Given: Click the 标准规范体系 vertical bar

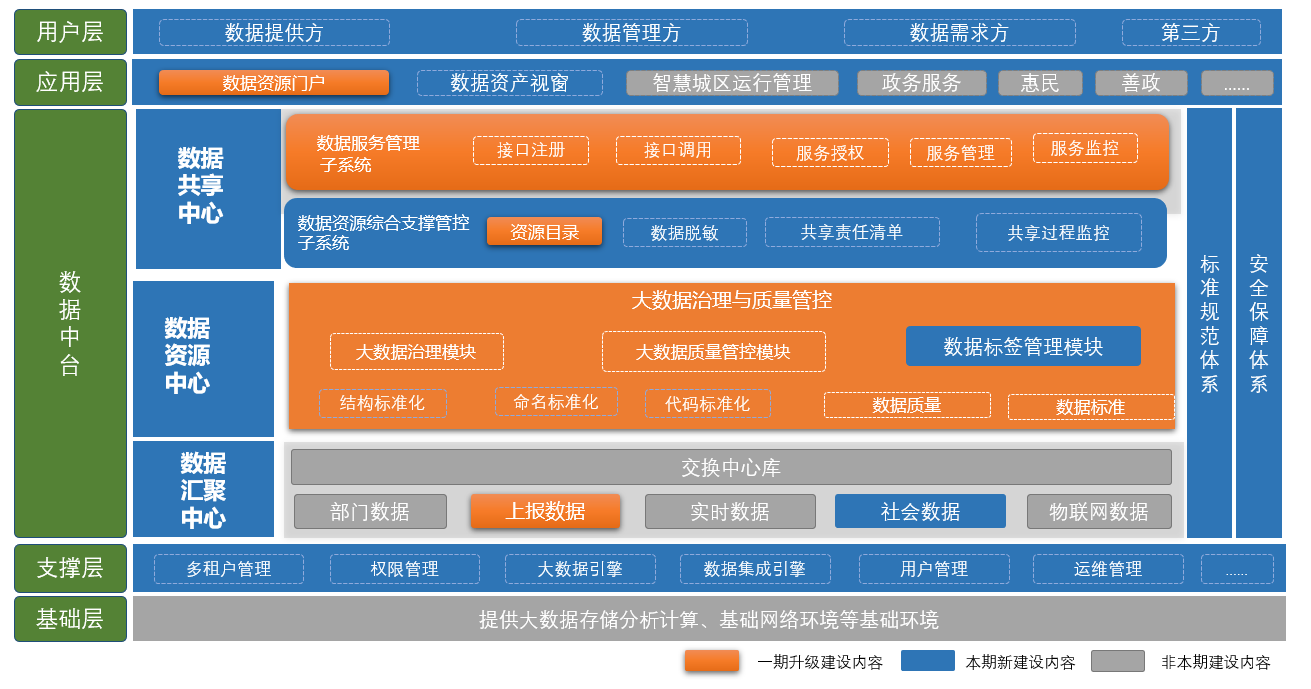Looking at the screenshot, I should (x=1209, y=323).
